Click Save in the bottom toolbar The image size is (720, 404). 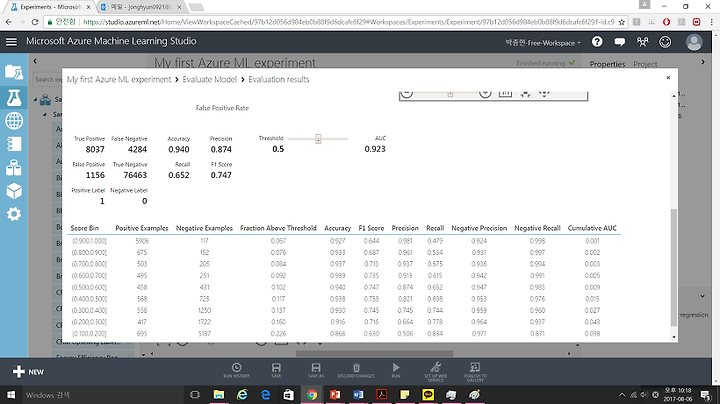click(276, 370)
